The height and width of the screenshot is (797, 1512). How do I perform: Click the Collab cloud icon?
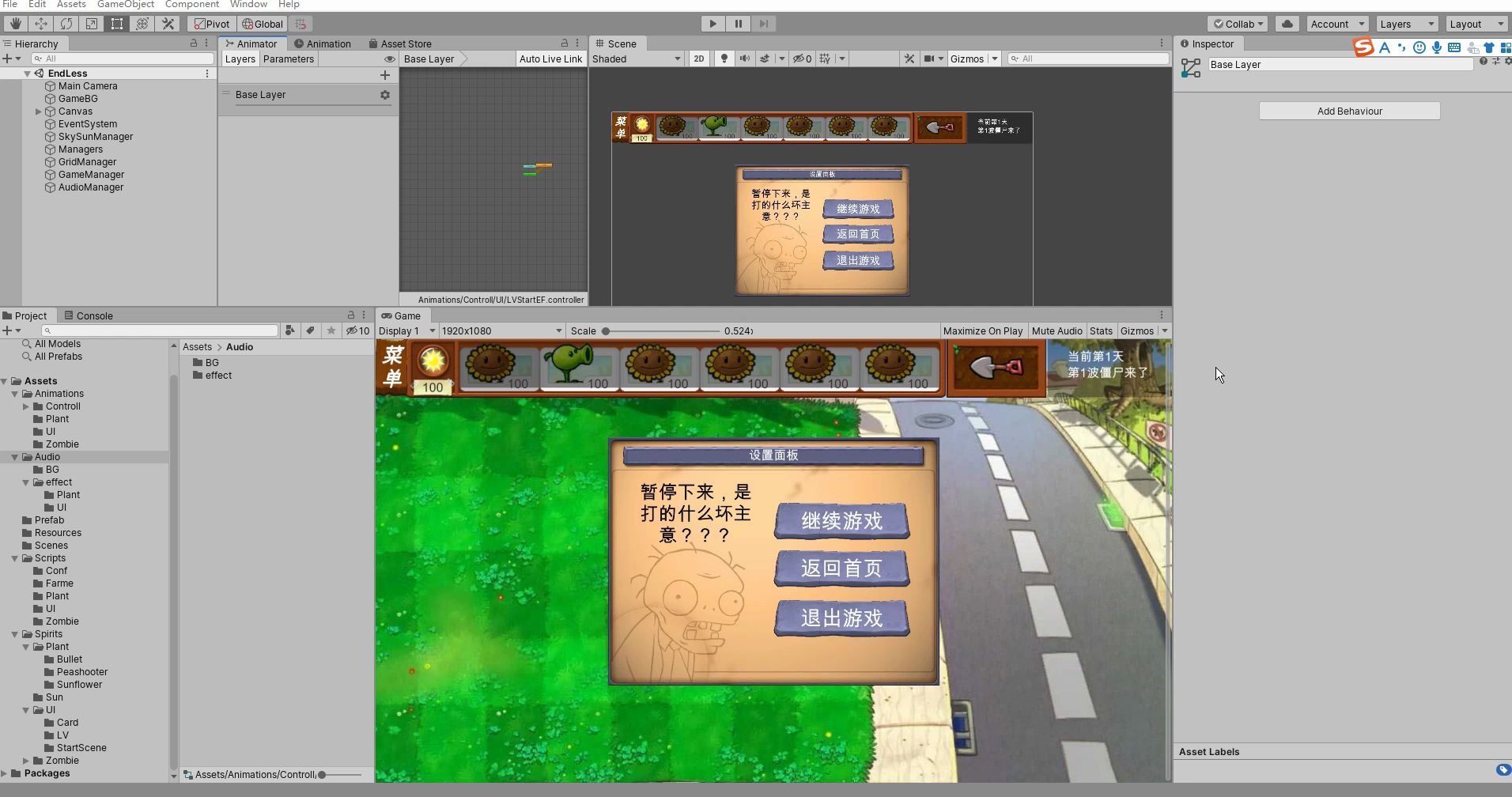pyautogui.click(x=1288, y=24)
